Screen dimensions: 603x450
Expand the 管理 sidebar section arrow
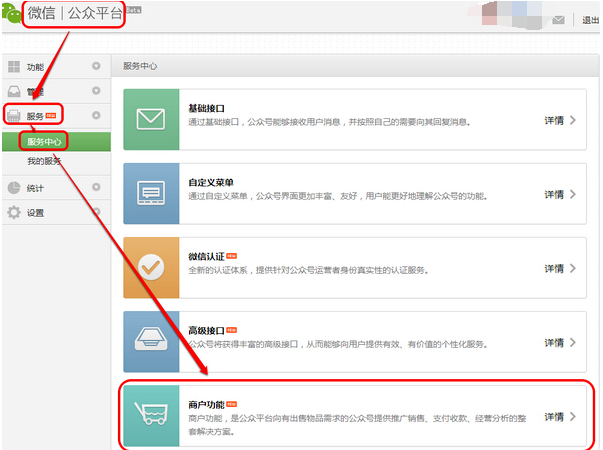coord(97,92)
